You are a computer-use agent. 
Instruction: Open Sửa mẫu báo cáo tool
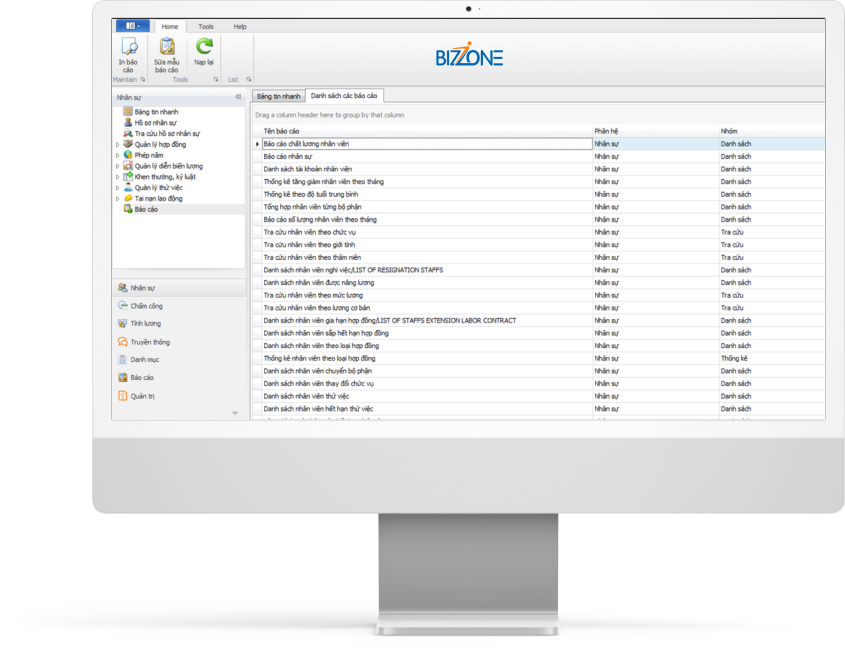click(x=167, y=55)
